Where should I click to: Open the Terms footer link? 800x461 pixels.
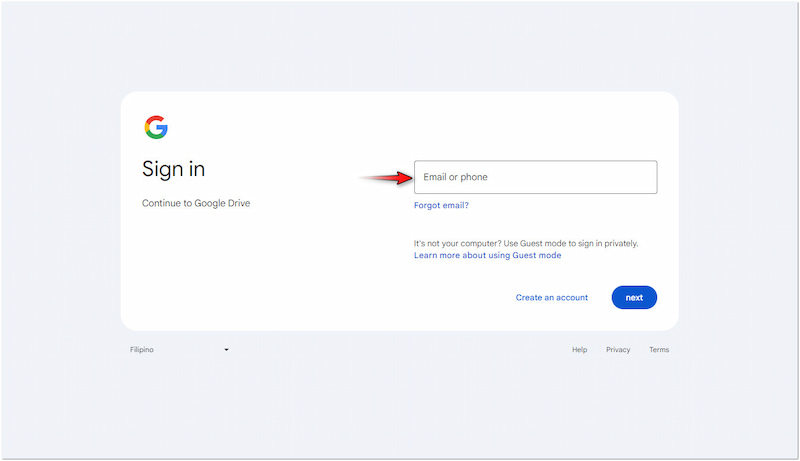click(659, 350)
